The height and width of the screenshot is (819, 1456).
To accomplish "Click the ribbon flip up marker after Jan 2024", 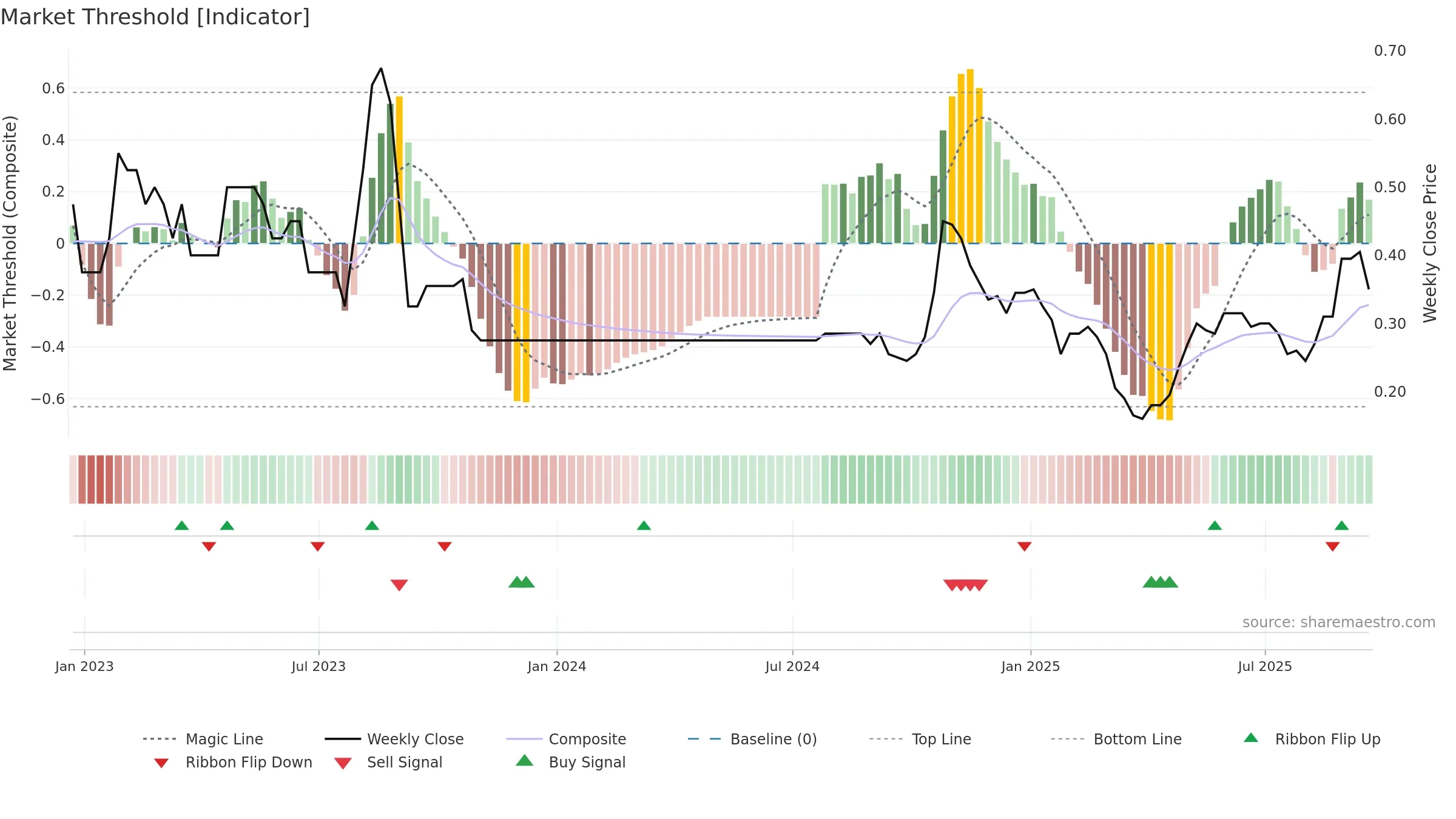I will [644, 525].
